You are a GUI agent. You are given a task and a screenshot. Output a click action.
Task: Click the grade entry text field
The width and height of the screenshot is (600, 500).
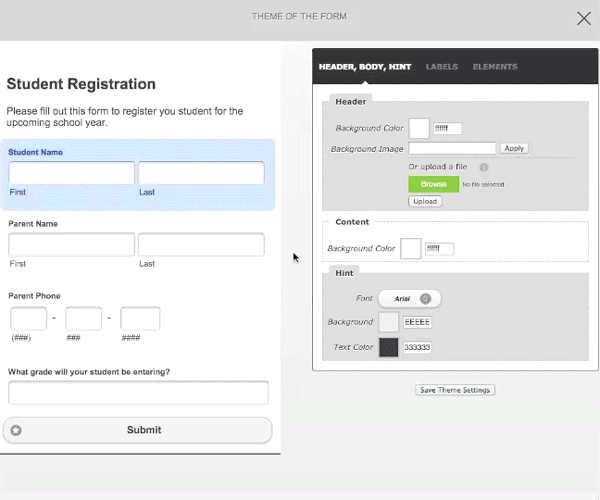click(x=138, y=392)
